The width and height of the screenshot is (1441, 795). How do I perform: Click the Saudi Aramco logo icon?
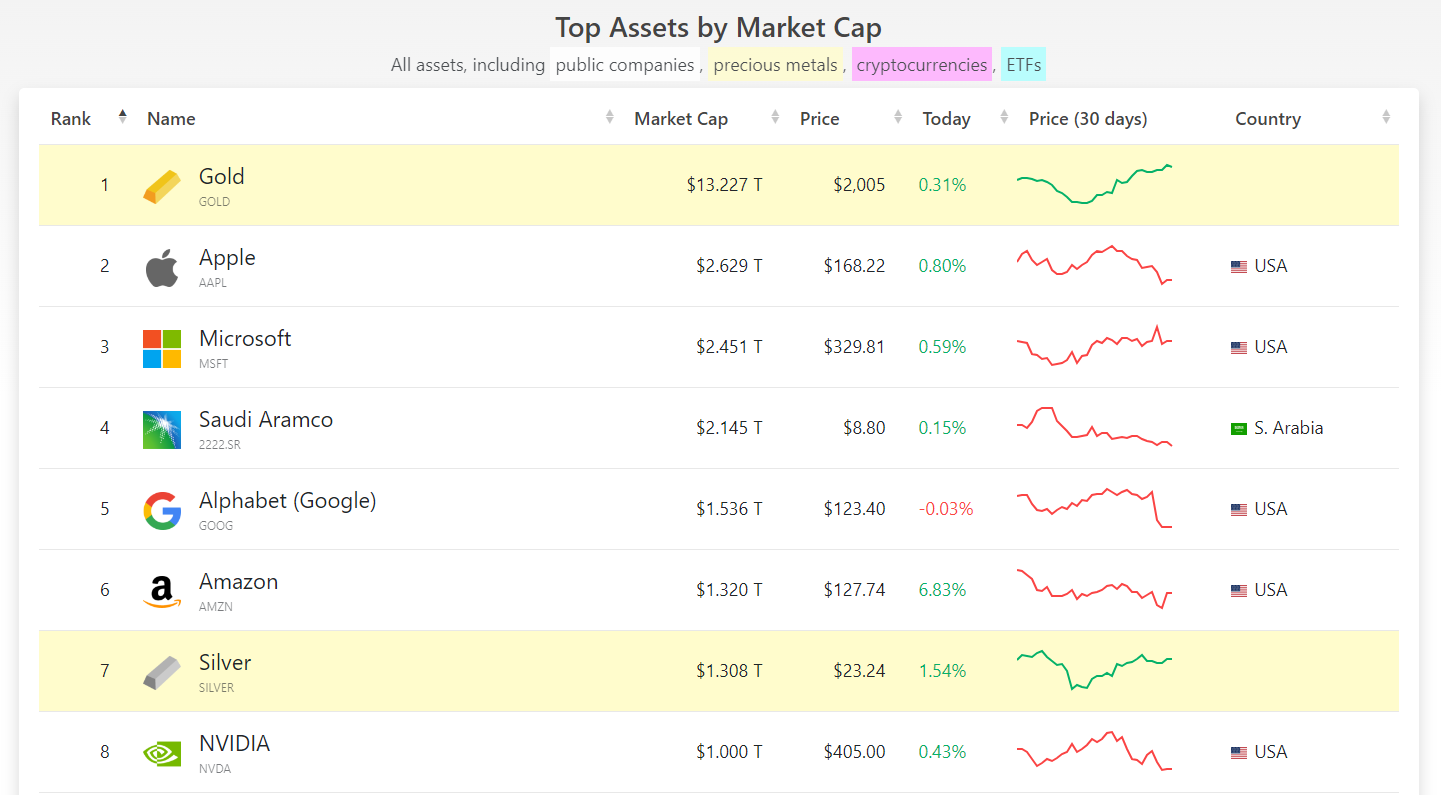(x=162, y=429)
